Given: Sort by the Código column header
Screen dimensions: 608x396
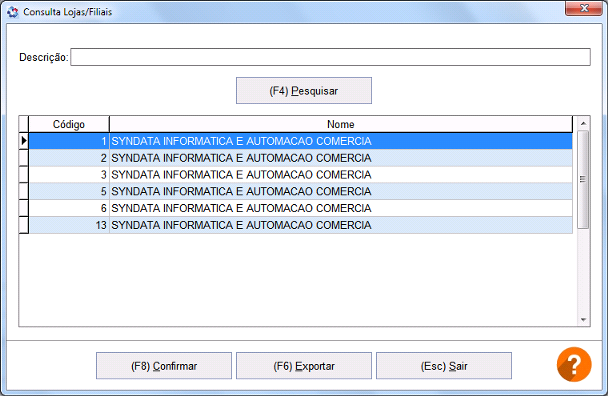Looking at the screenshot, I should [x=69, y=125].
